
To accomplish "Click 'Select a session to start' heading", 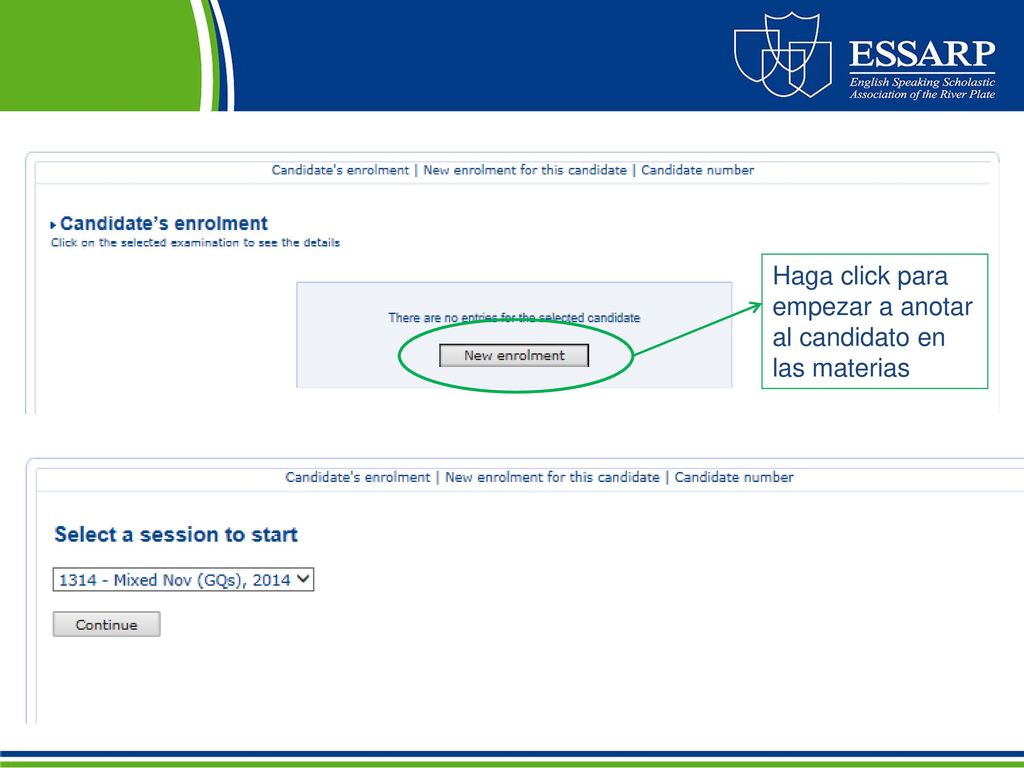I will [x=176, y=534].
